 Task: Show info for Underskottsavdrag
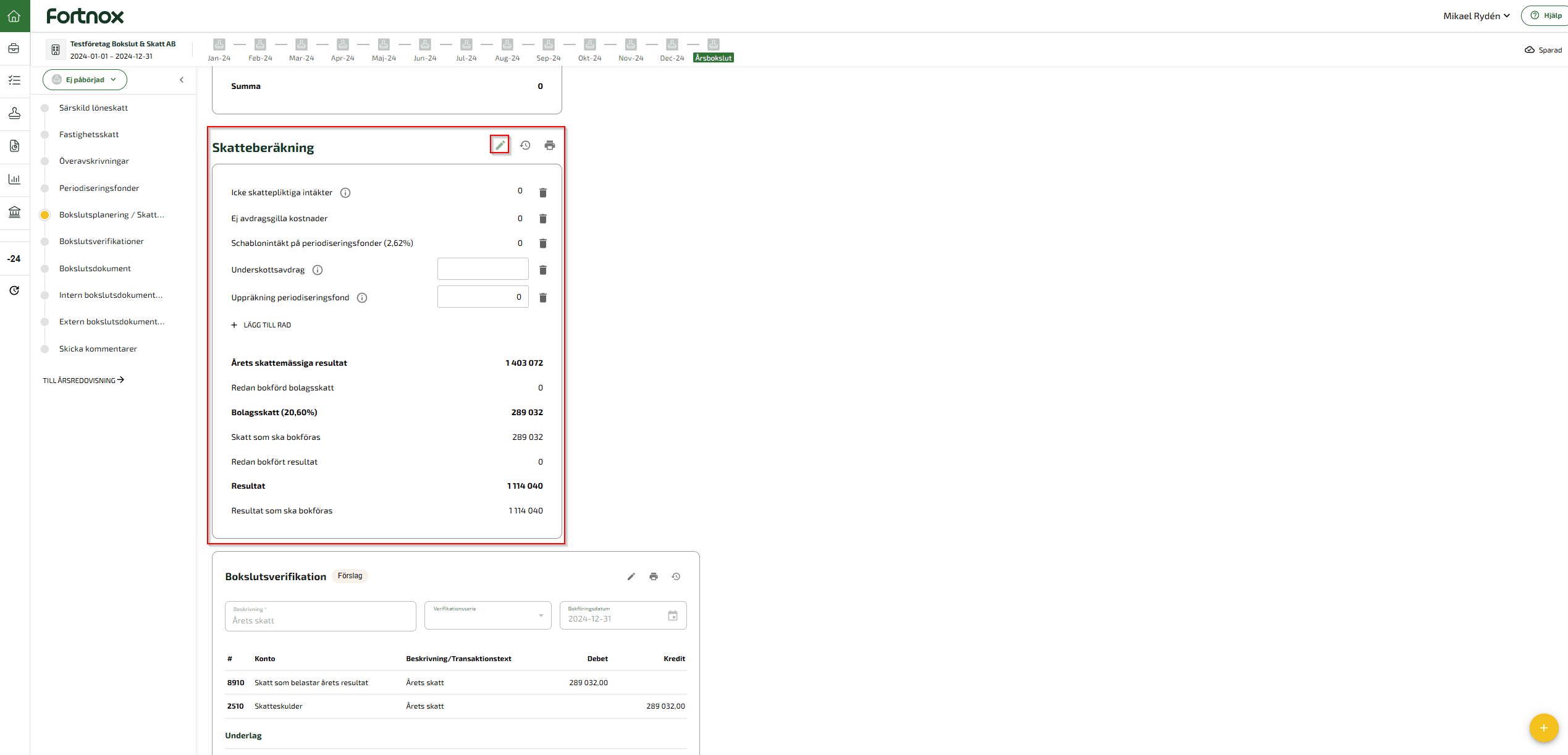(x=318, y=270)
